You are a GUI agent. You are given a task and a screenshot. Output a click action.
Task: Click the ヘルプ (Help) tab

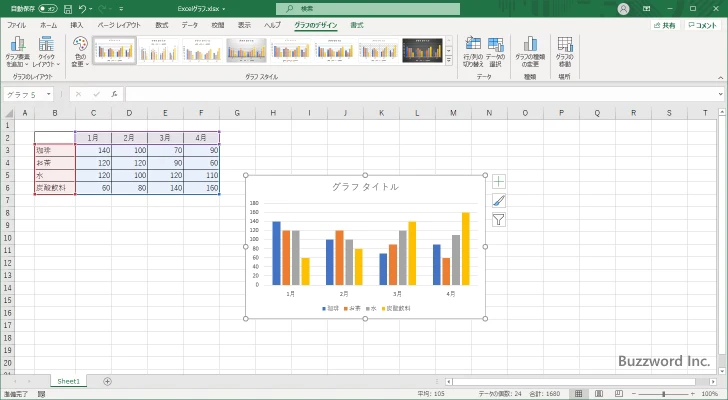click(x=273, y=25)
